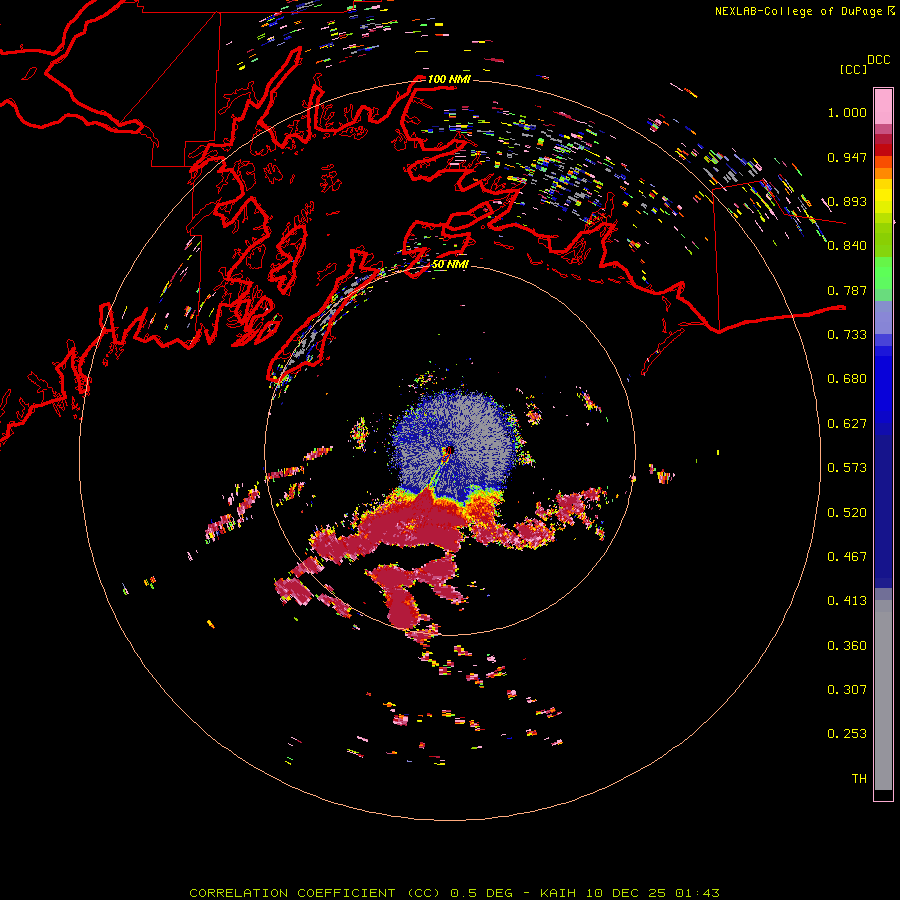Click the 100 NMI range ring label

[449, 79]
